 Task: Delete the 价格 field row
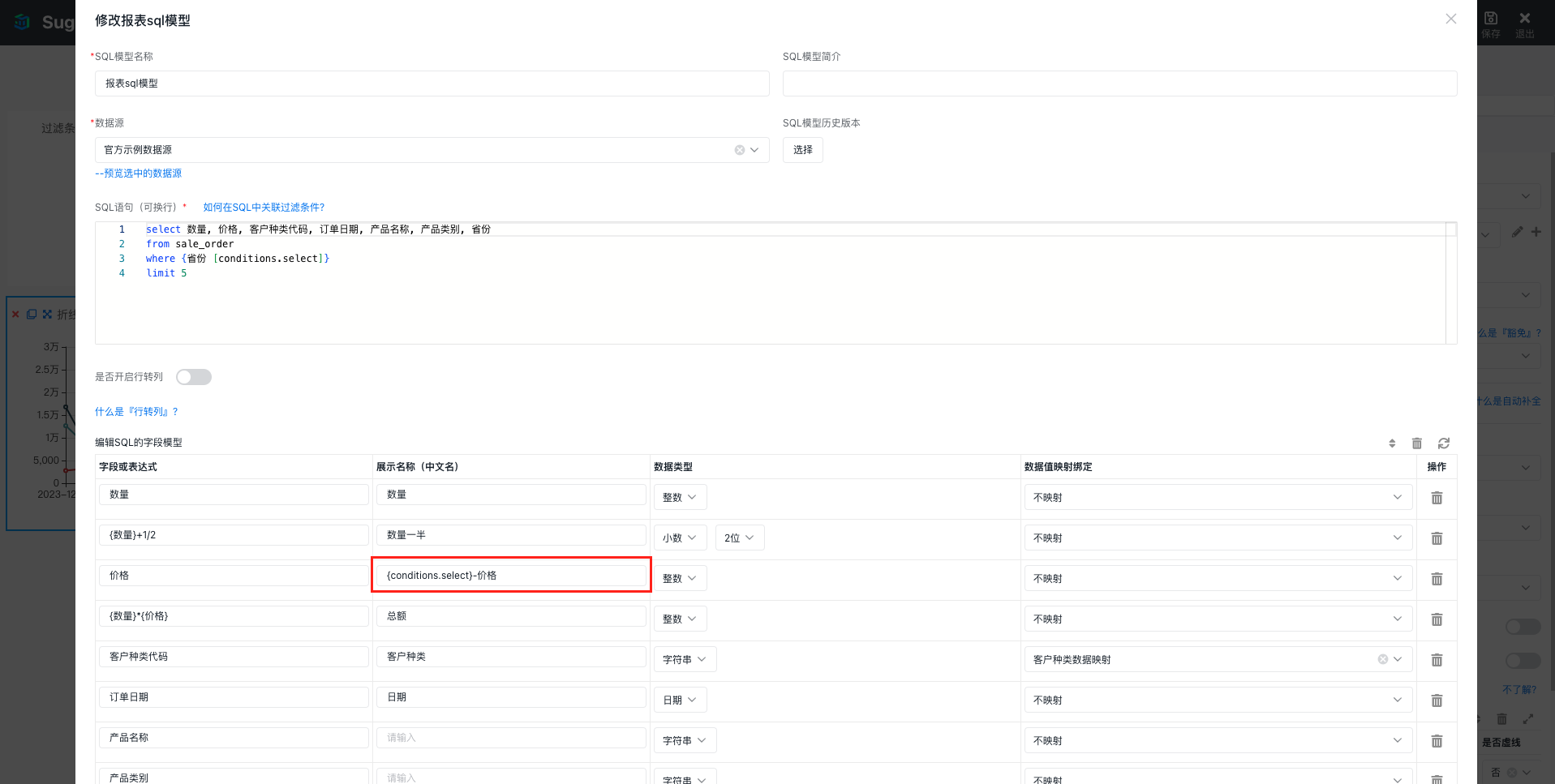[1437, 579]
